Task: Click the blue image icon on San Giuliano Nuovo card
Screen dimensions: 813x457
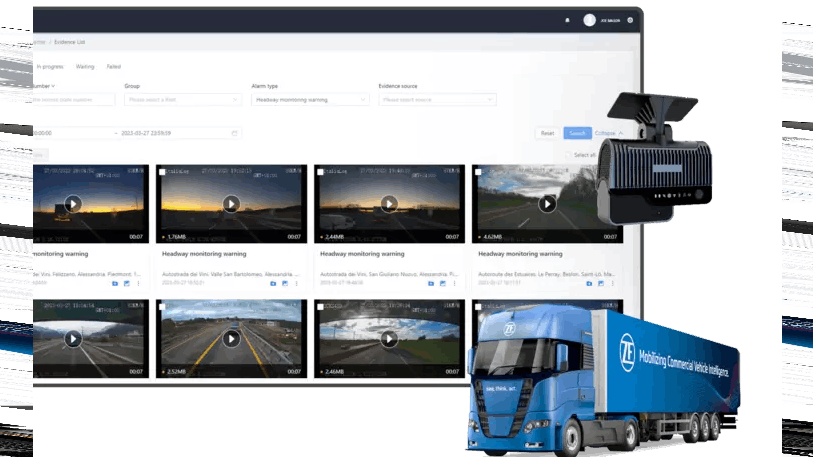Action: [443, 284]
